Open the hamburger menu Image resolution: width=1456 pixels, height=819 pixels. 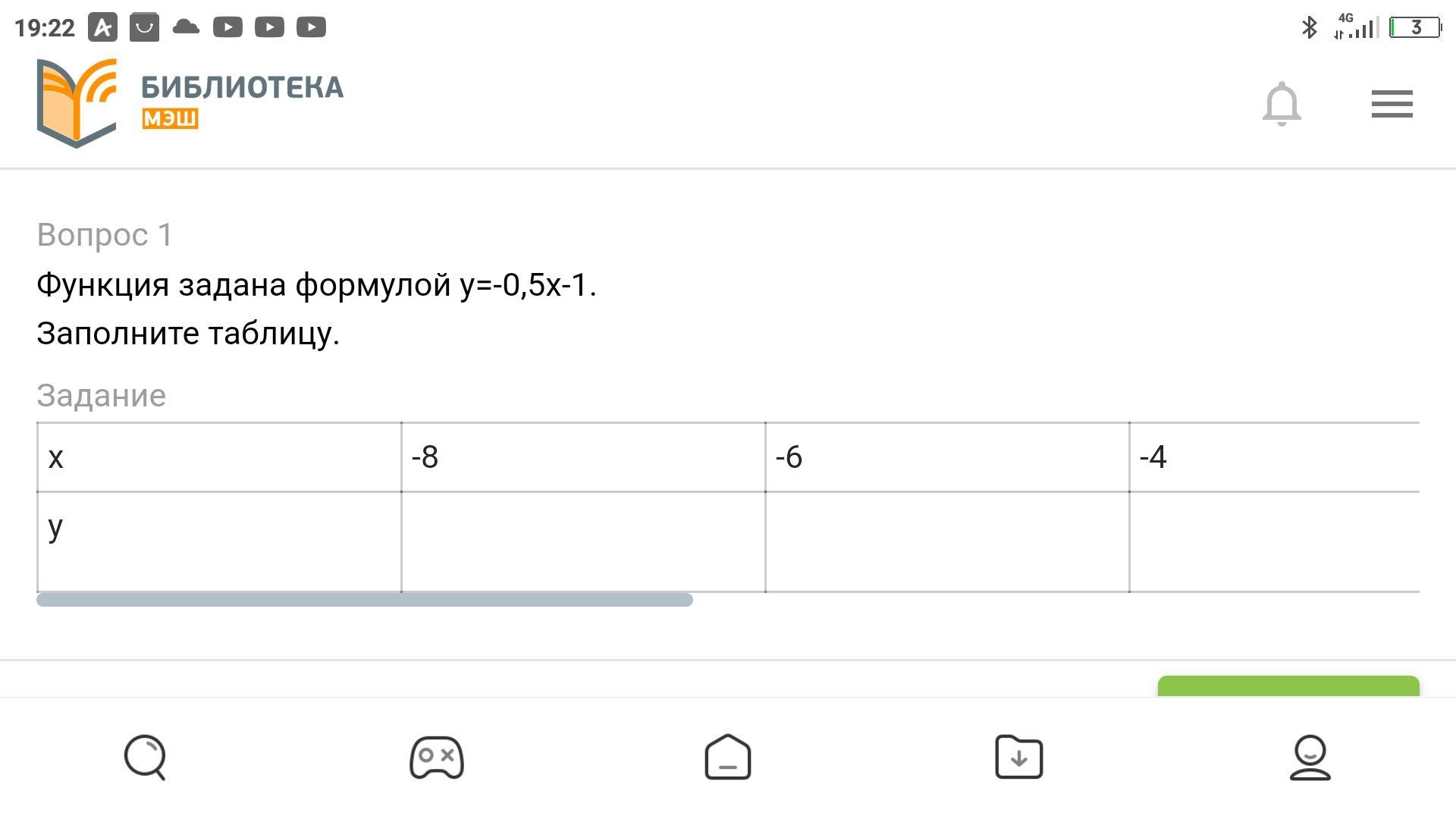(1392, 104)
